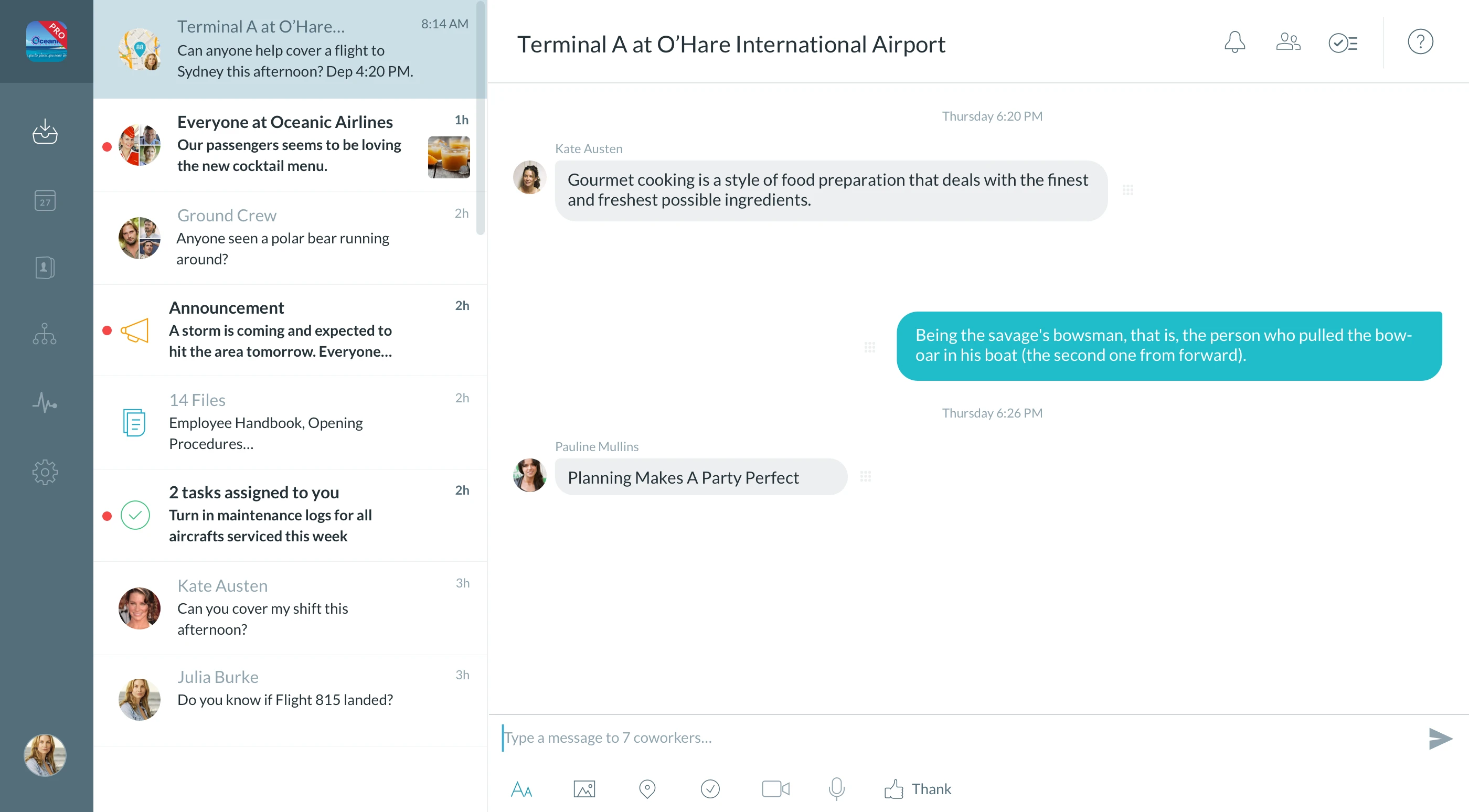Viewport: 1469px width, 812px height.
Task: Open the task checklist icon in header
Action: (1343, 43)
